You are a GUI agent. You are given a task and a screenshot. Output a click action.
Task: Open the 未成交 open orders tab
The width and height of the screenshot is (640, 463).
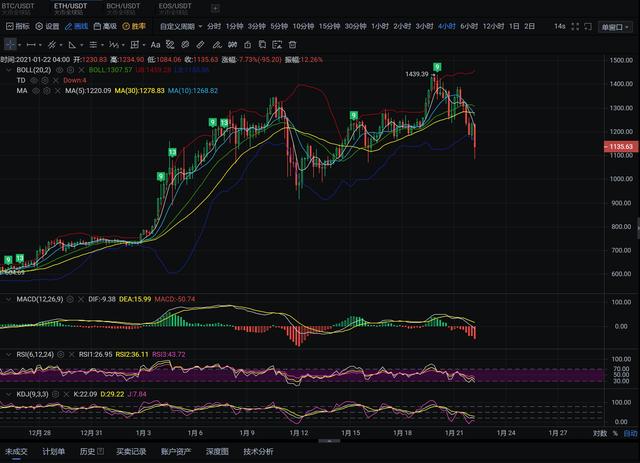coord(16,452)
